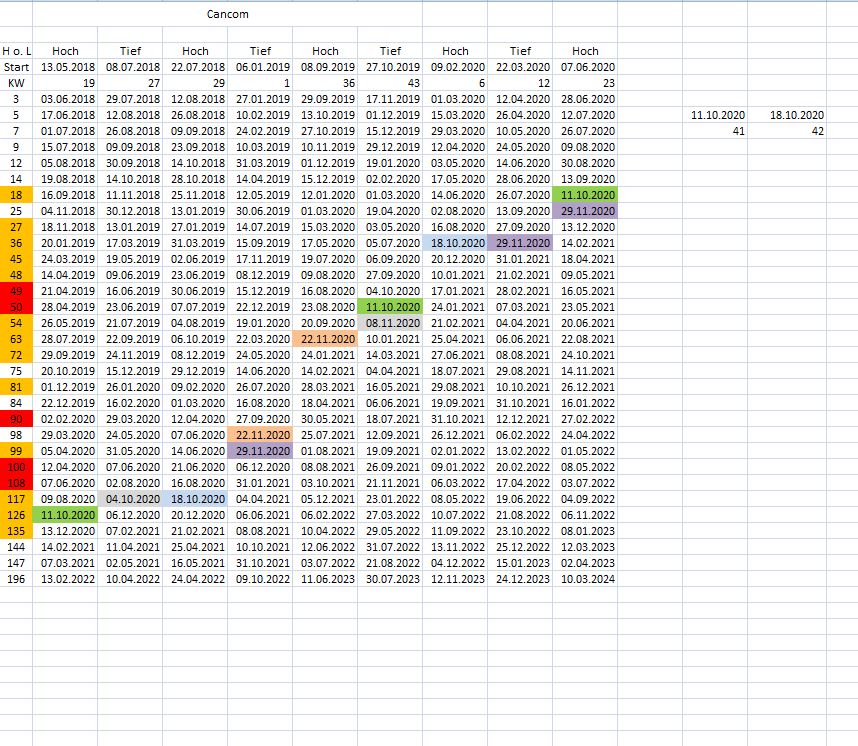Select orange row label 63
Image resolution: width=858 pixels, height=746 pixels.
click(16, 339)
